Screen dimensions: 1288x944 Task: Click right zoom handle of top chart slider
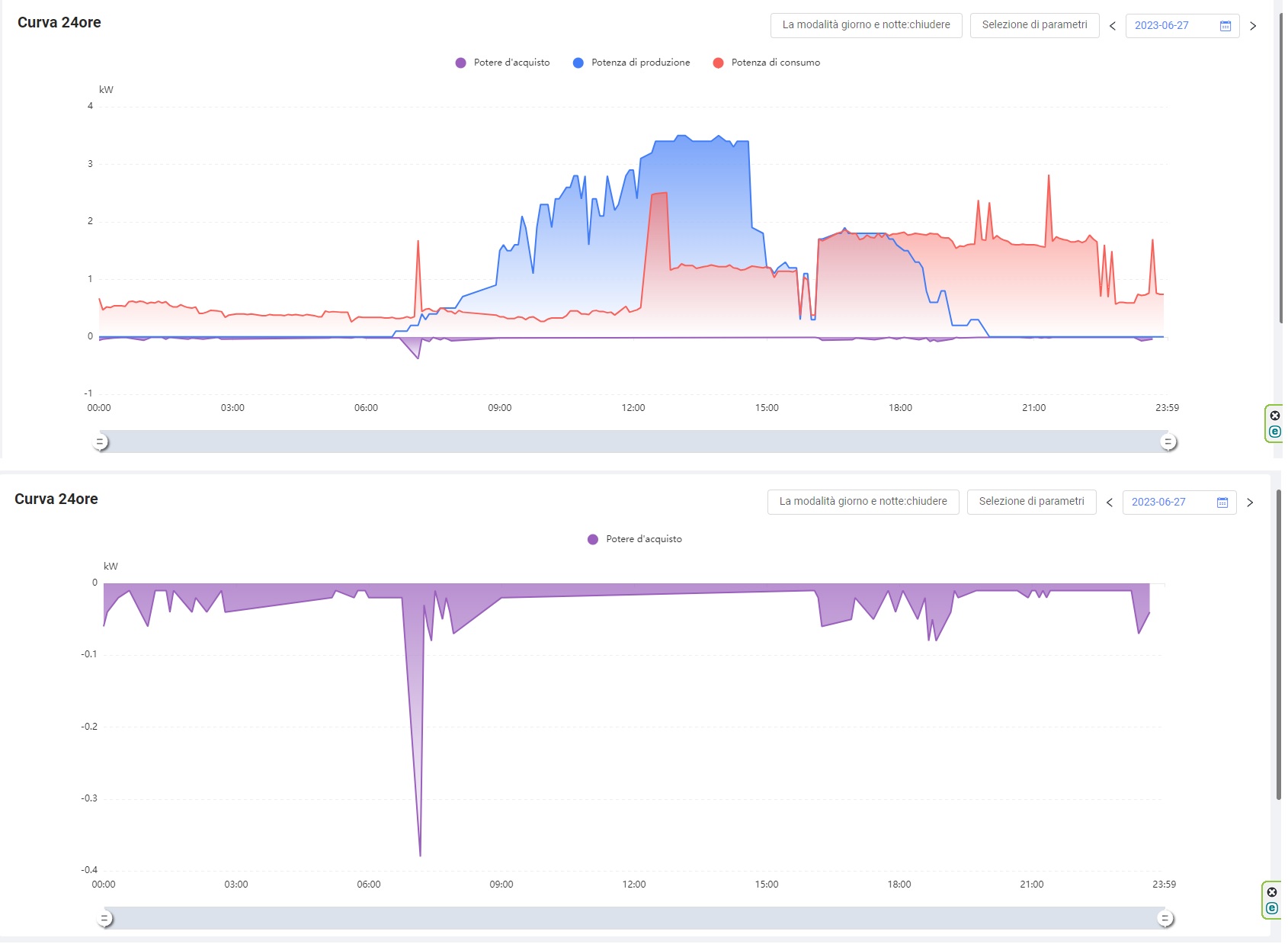pos(1168,442)
